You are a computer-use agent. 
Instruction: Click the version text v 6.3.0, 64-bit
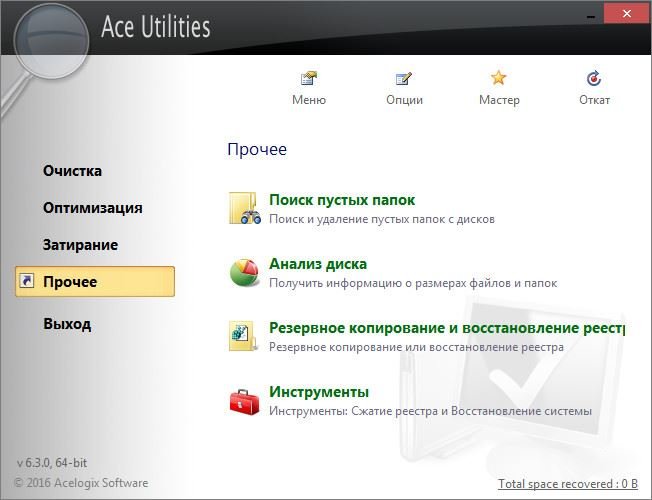[52, 463]
